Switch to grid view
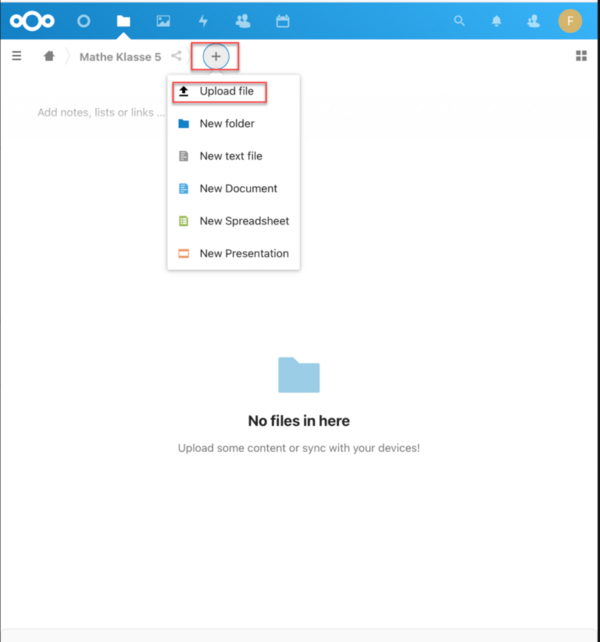Viewport: 600px width, 642px height. tap(581, 56)
